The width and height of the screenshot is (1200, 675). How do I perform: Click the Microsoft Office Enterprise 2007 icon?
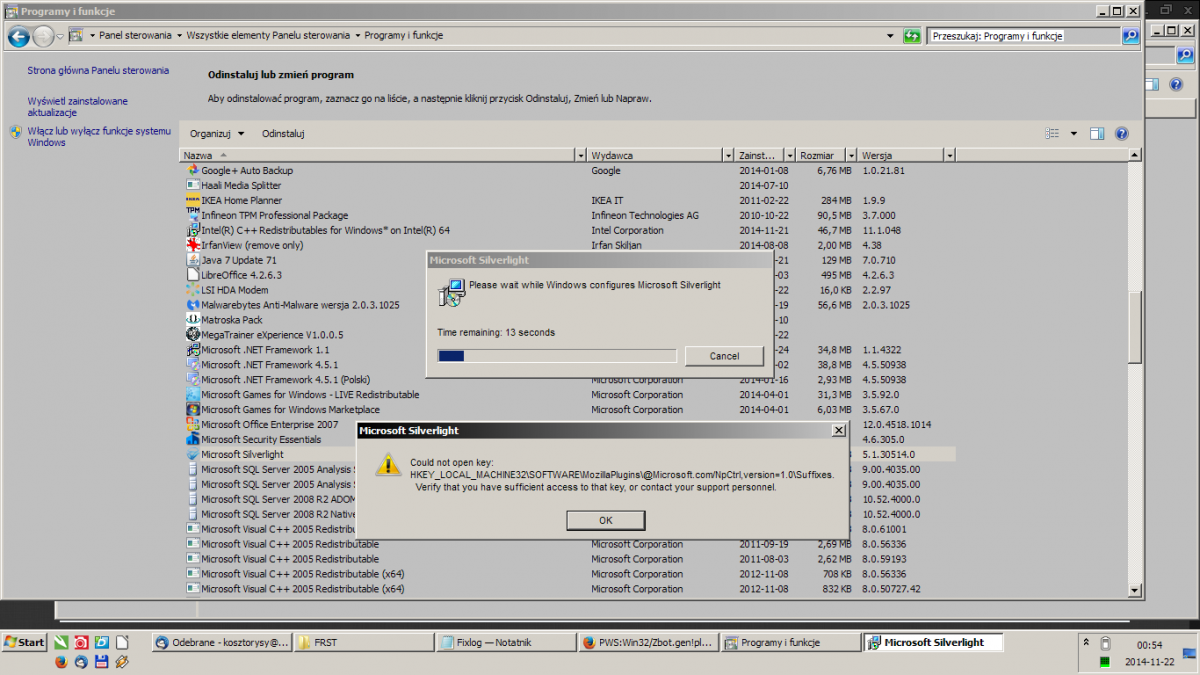pos(193,424)
